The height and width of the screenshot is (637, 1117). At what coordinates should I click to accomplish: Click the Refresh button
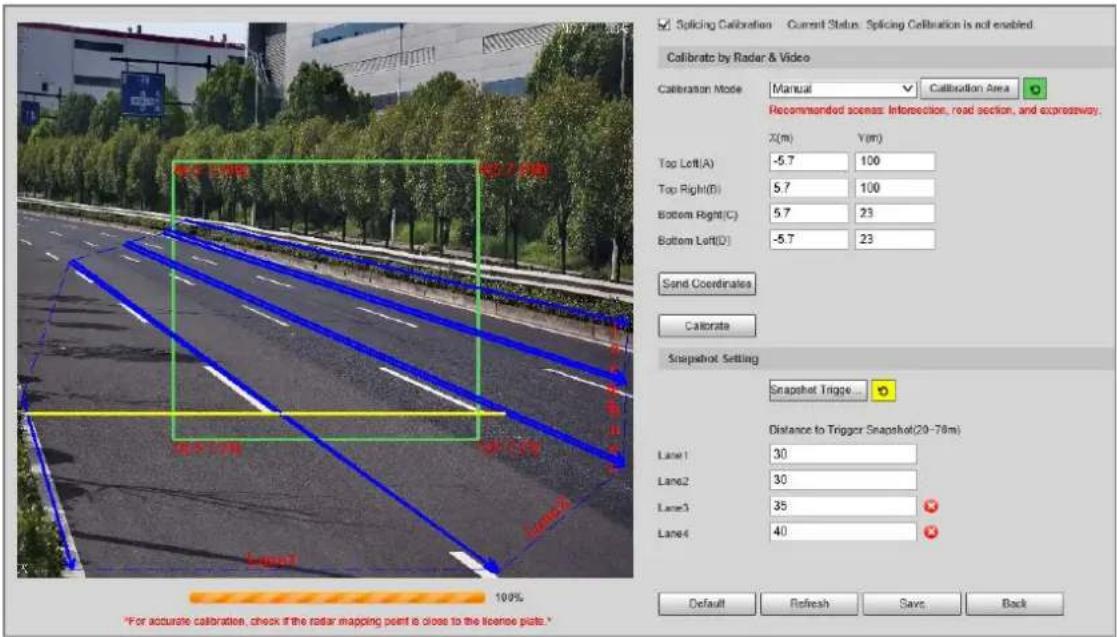point(809,604)
